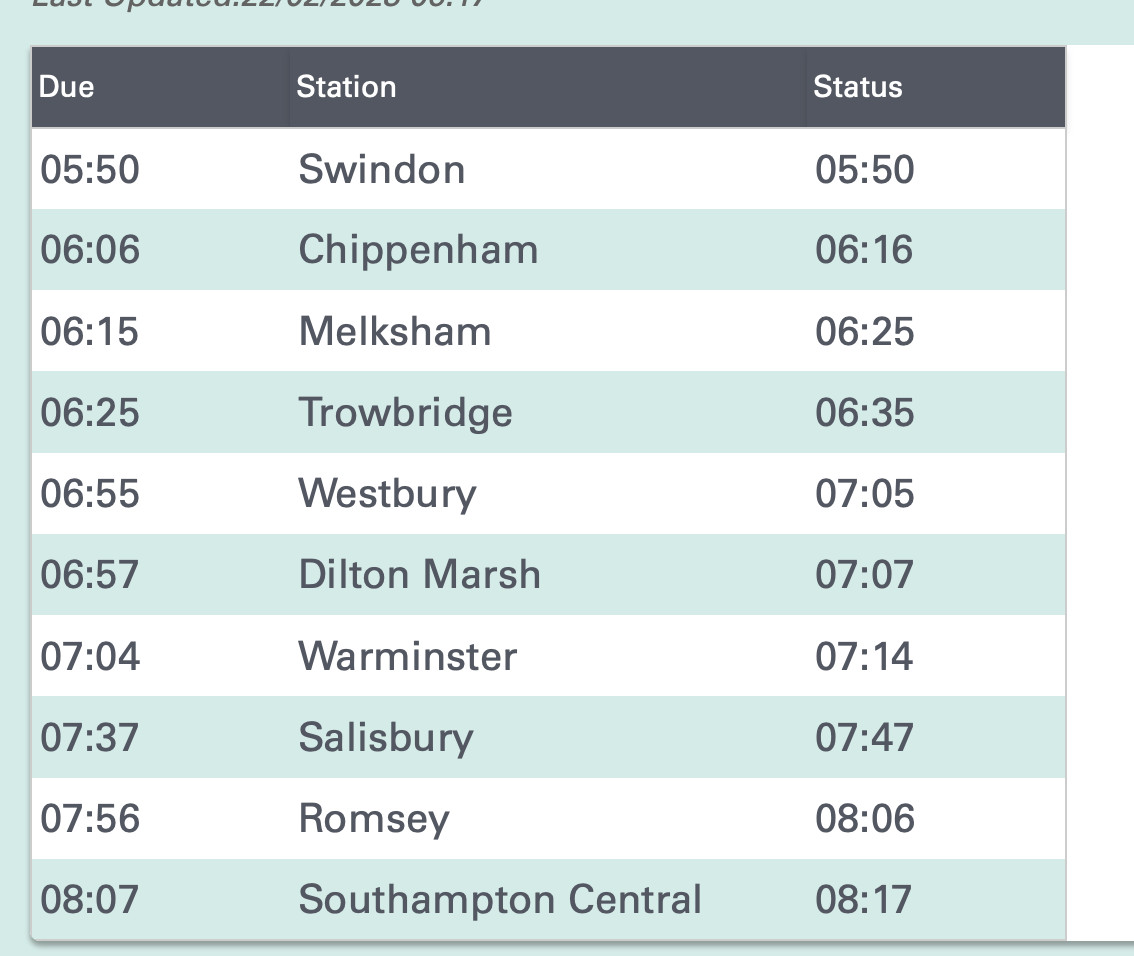This screenshot has width=1134, height=956.
Task: Select the Chippenham station name
Action: pyautogui.click(x=418, y=250)
